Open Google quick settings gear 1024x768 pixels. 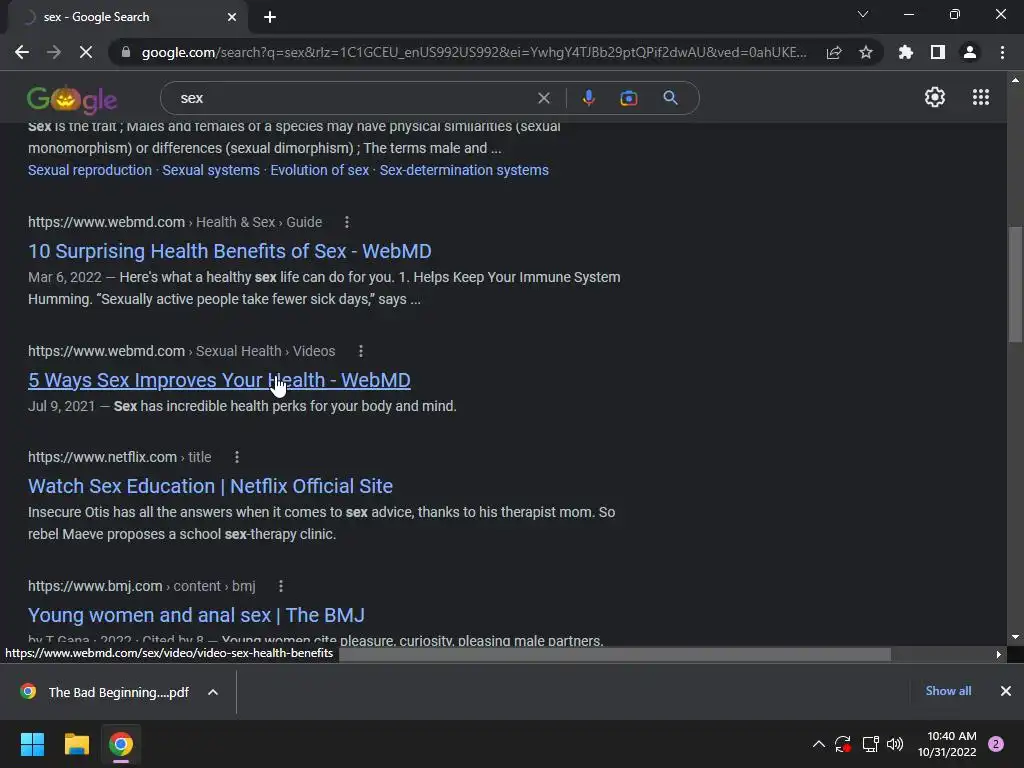[x=935, y=97]
